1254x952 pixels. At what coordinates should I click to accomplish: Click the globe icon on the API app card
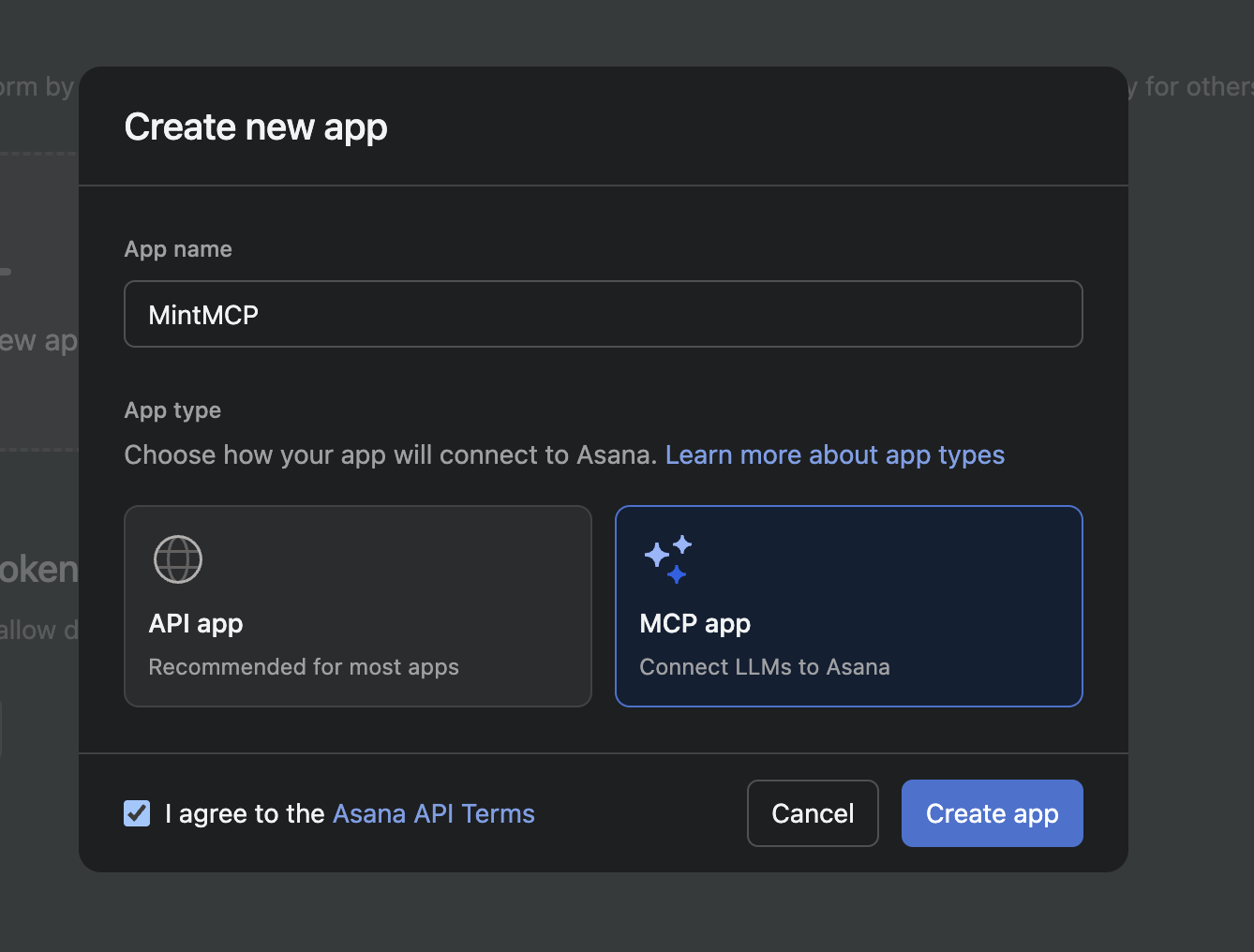tap(178, 559)
